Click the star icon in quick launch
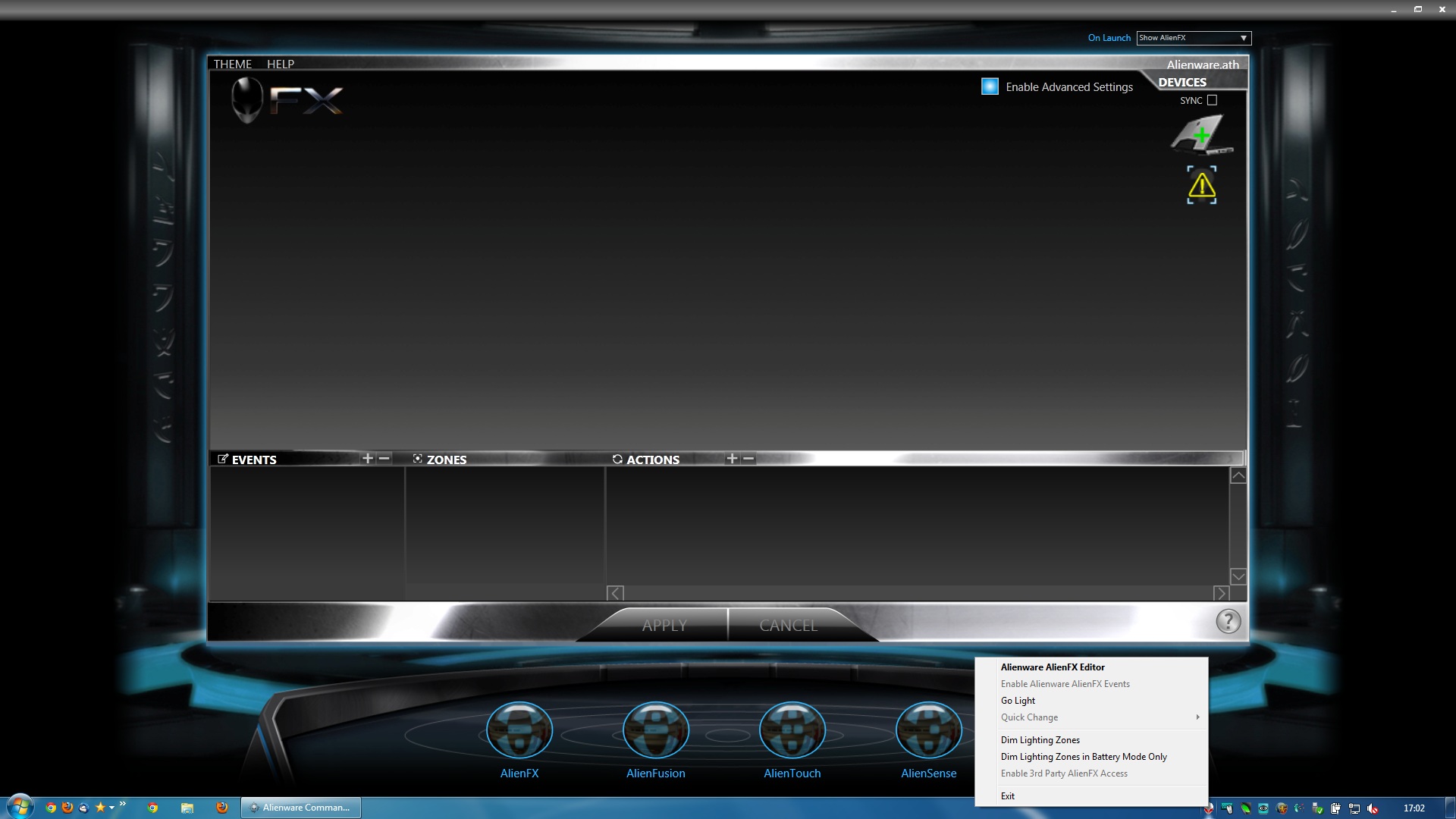Image resolution: width=1456 pixels, height=819 pixels. [x=100, y=808]
